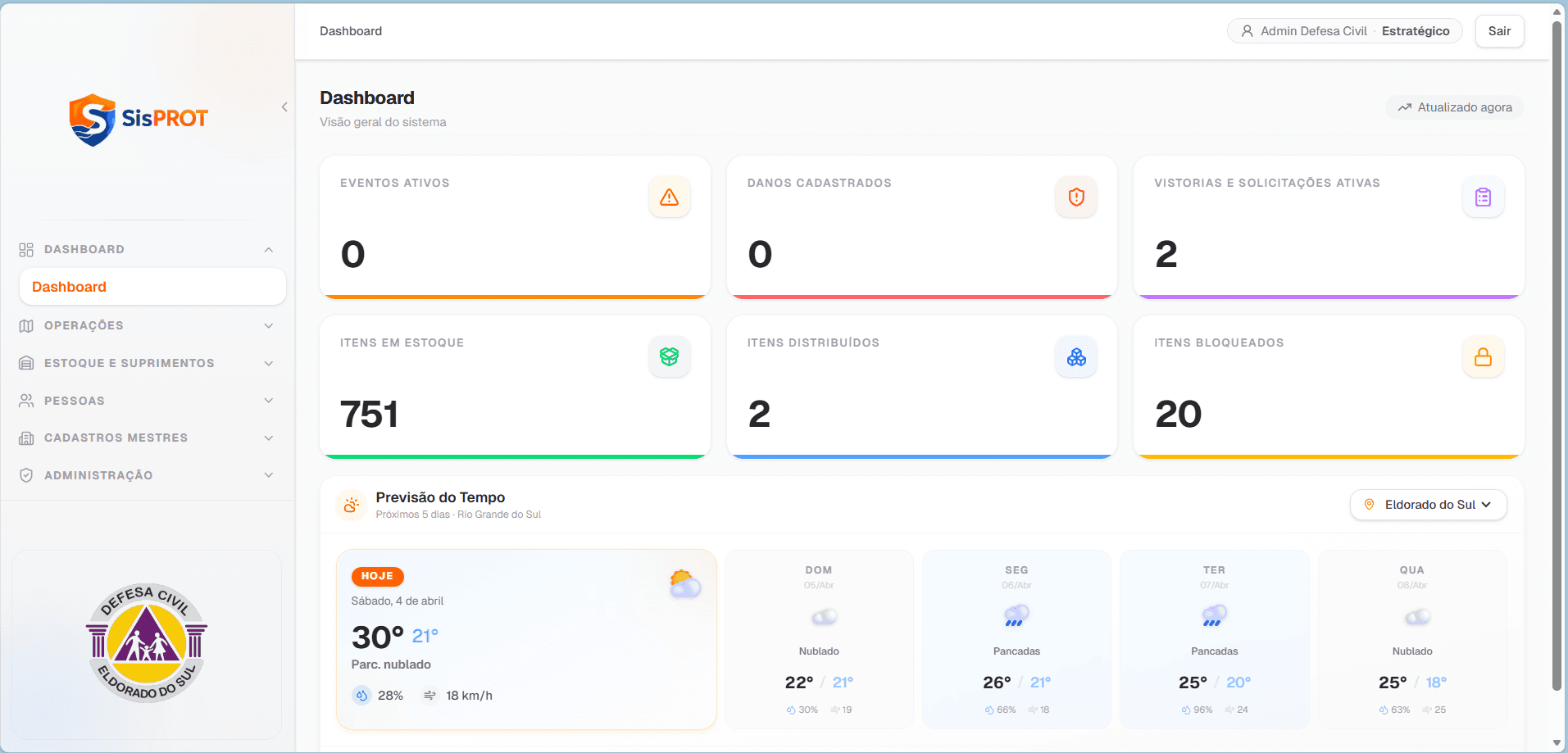The width and height of the screenshot is (1568, 753).
Task: Expand the PESSOAS section chevron
Action: (x=269, y=401)
